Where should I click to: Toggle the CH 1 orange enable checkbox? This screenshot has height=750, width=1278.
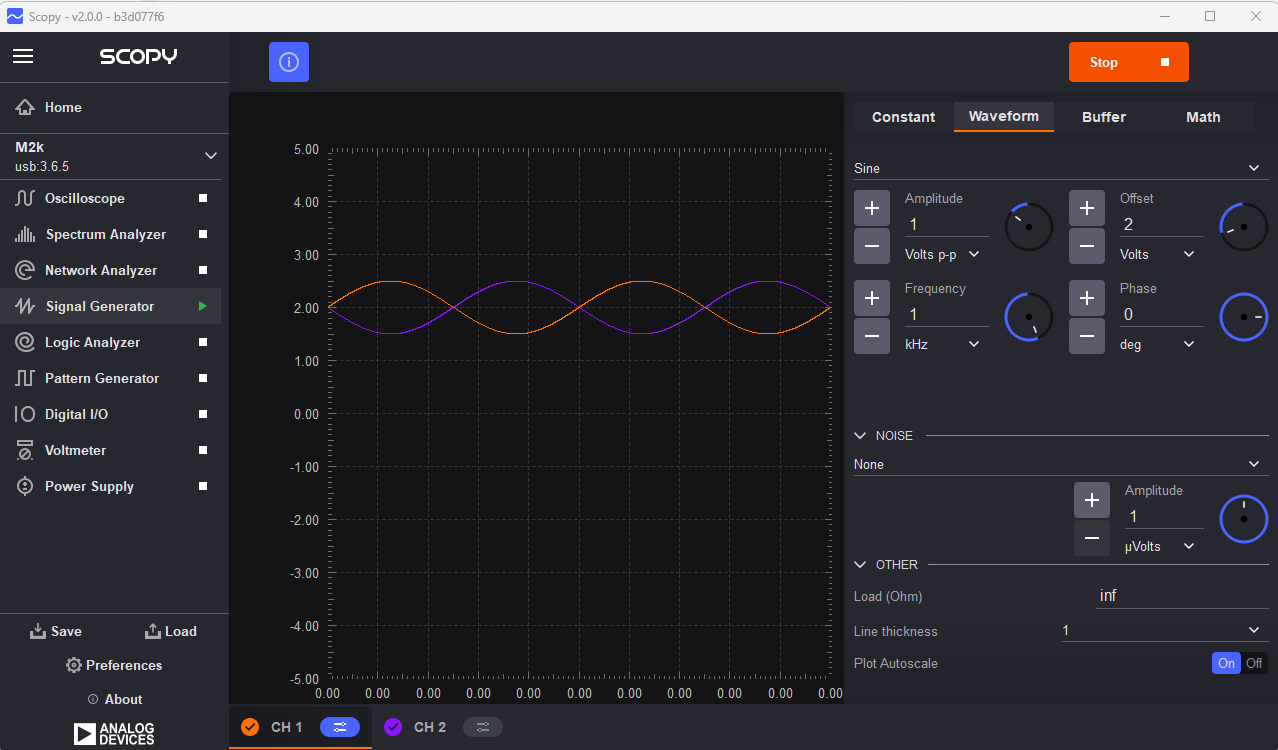pos(250,727)
